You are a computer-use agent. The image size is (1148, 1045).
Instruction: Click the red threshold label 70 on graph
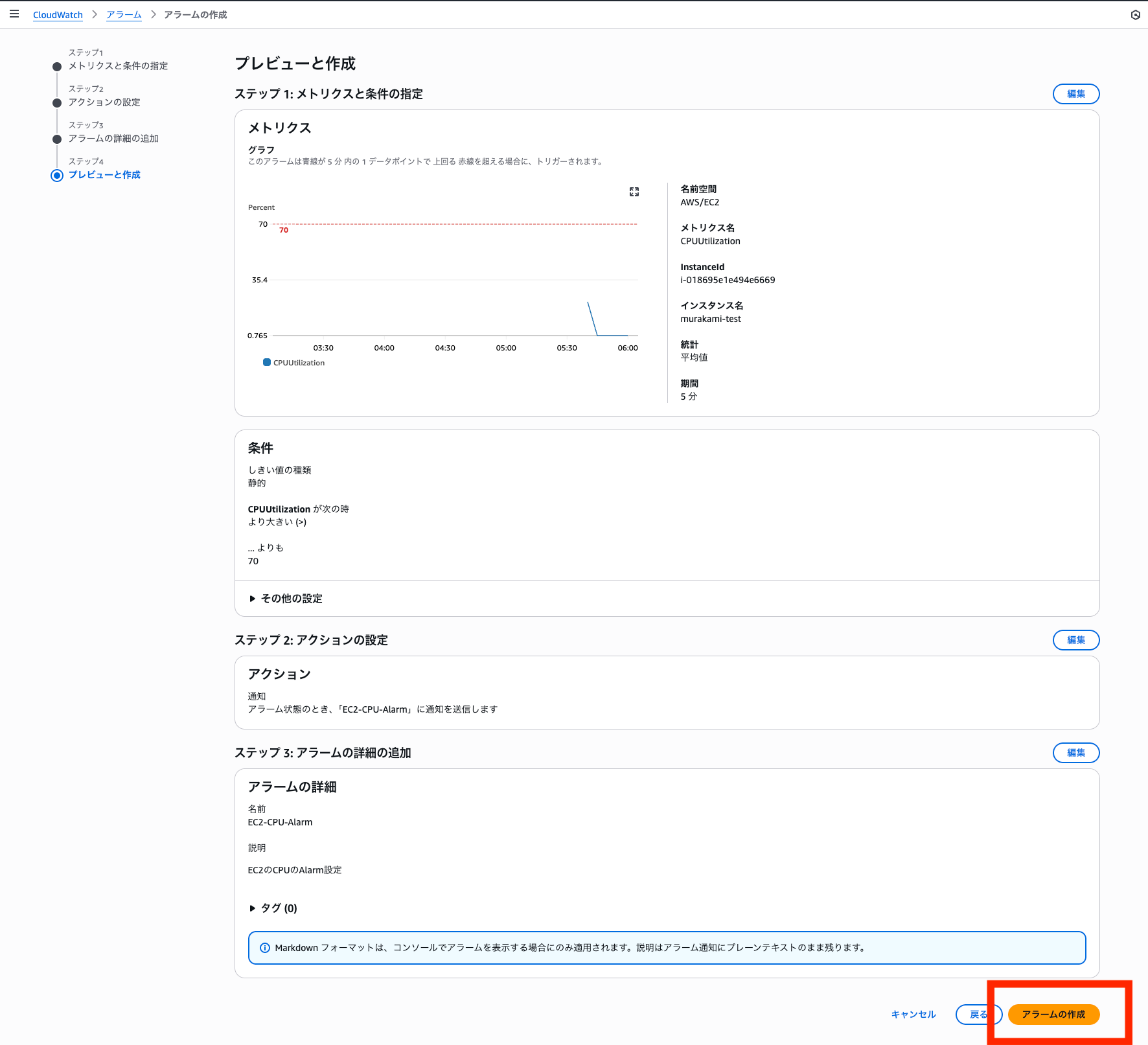[284, 230]
